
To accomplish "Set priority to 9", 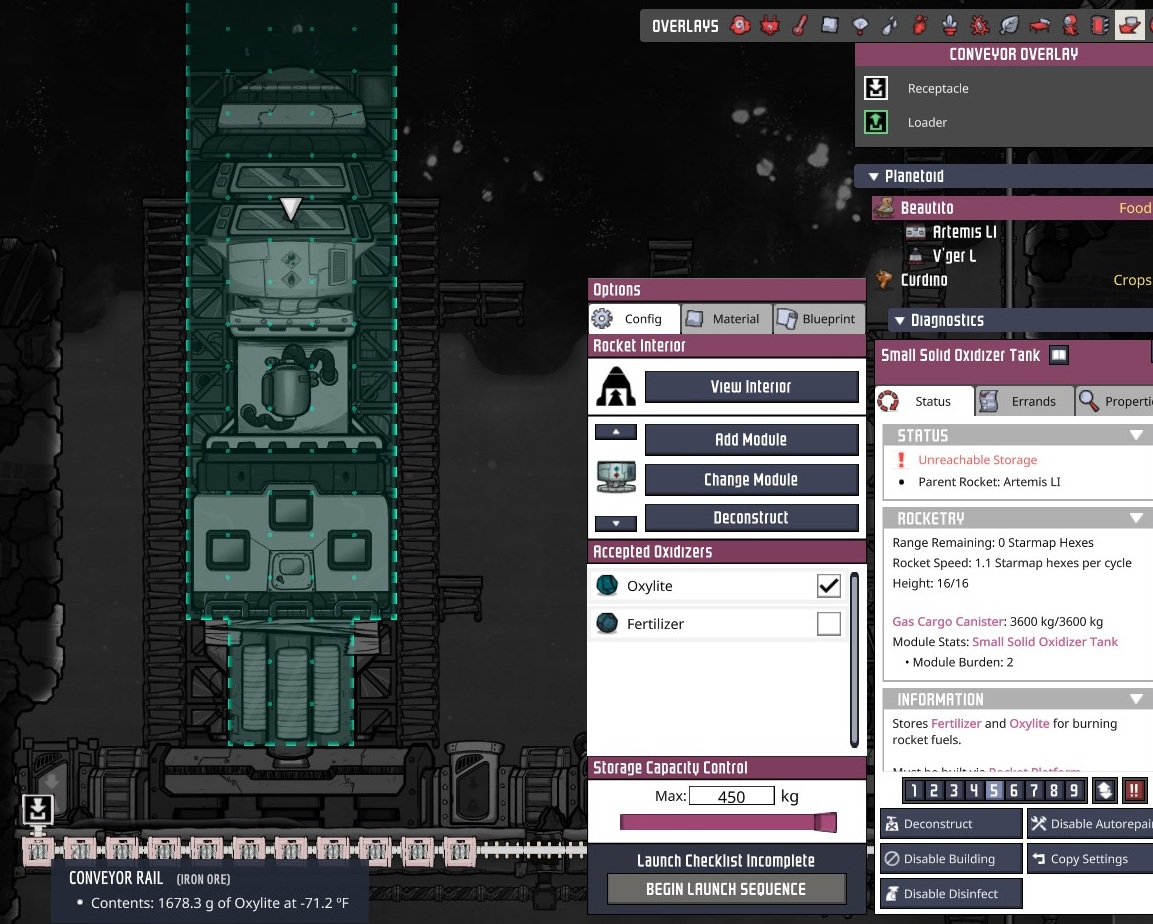I will [x=1074, y=790].
